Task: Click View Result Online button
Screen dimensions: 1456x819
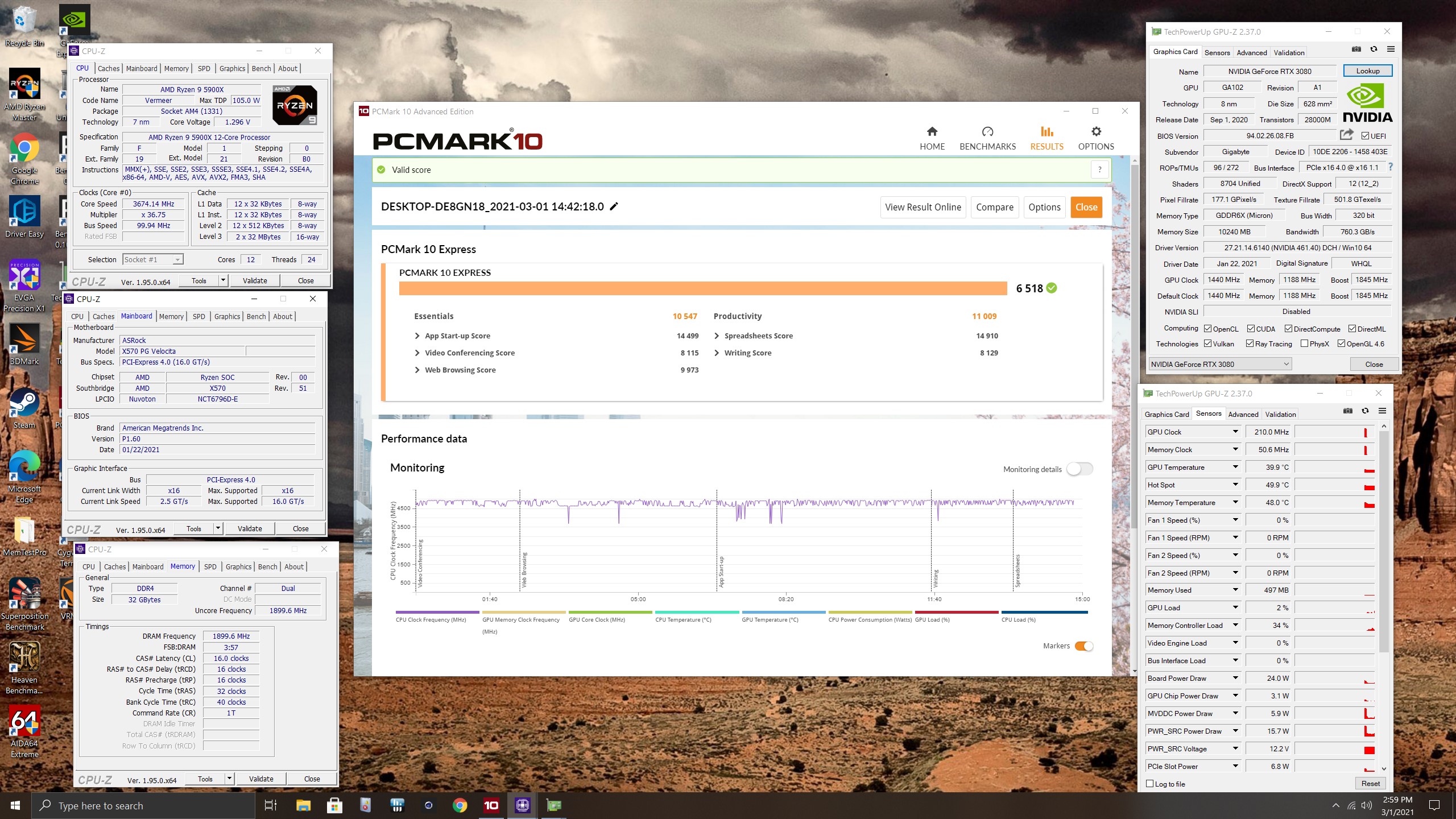Action: pos(923,207)
